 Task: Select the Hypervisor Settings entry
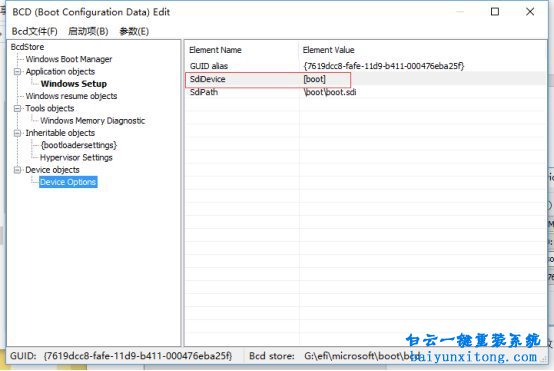tap(76, 158)
